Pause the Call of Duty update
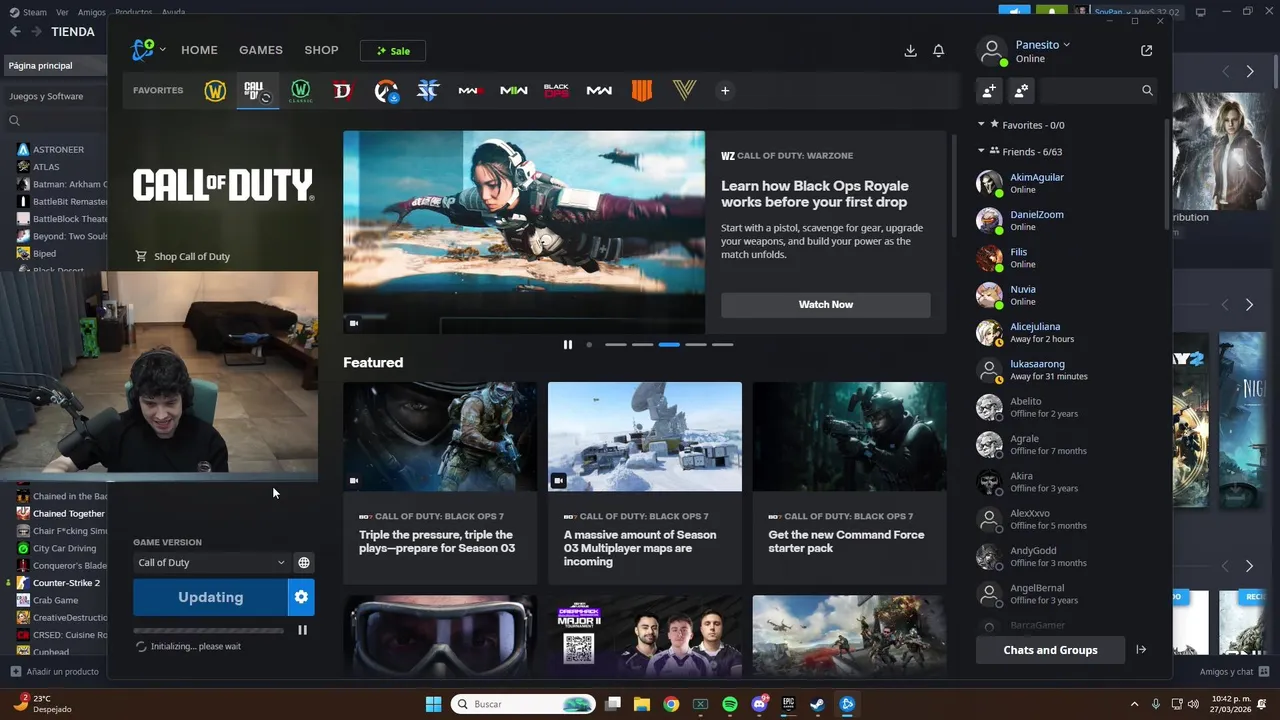 point(302,630)
